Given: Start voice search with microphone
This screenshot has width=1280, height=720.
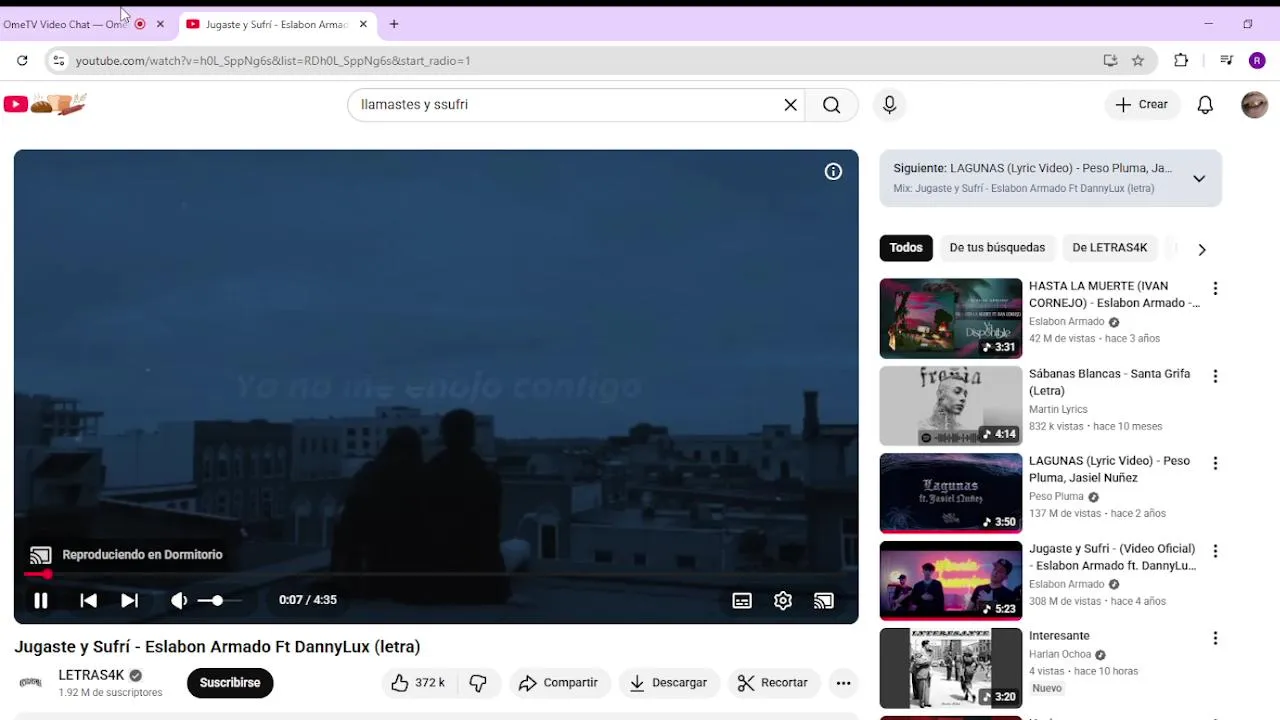Looking at the screenshot, I should point(889,105).
